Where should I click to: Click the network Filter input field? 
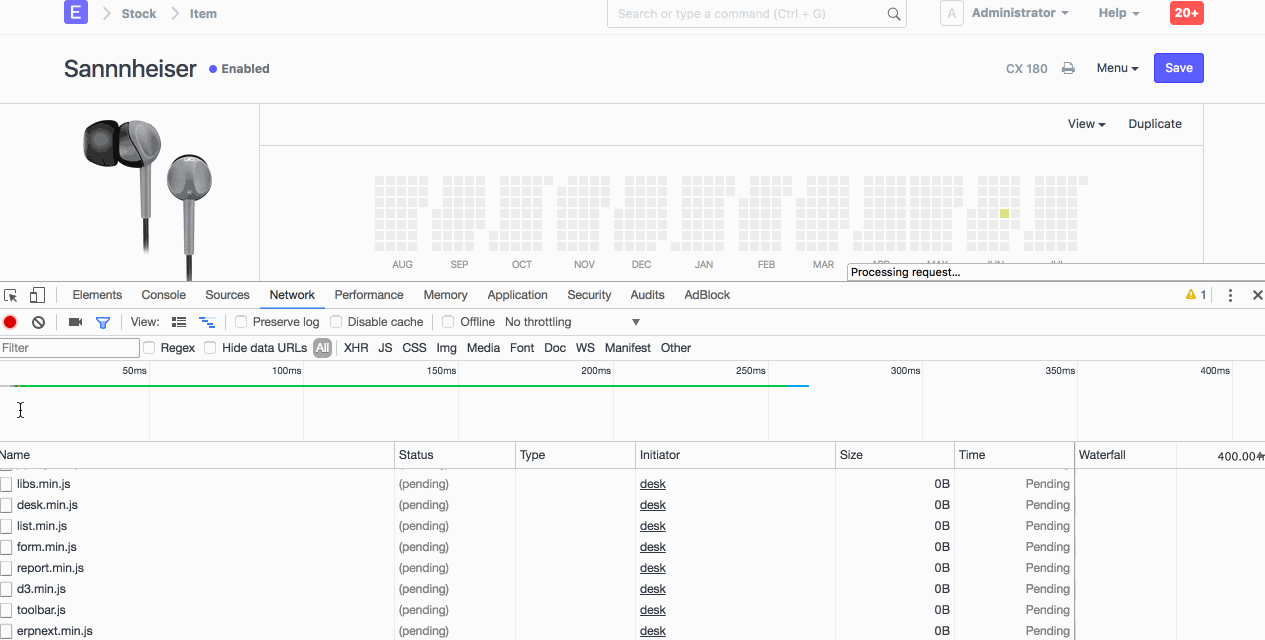(x=70, y=348)
